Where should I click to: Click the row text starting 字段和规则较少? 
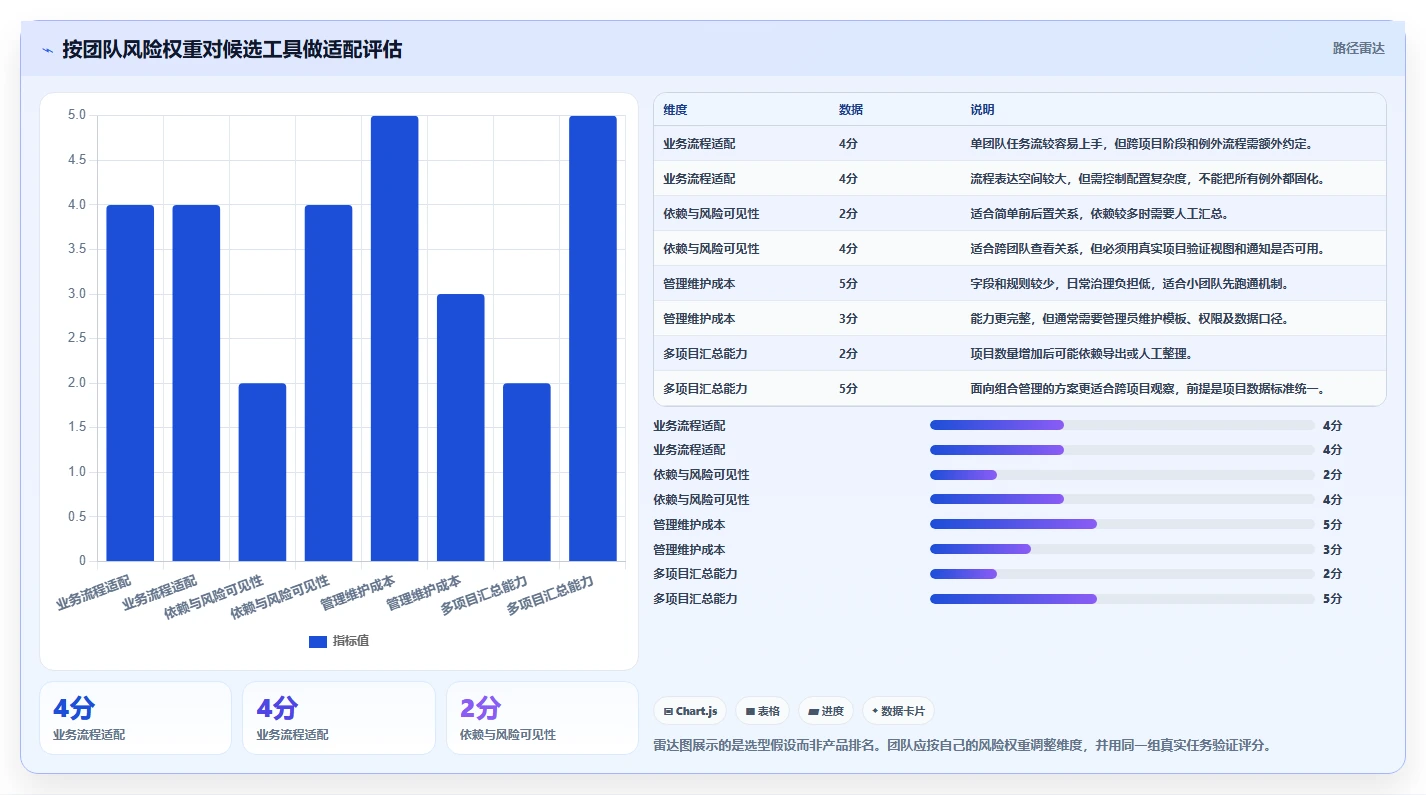point(1129,284)
